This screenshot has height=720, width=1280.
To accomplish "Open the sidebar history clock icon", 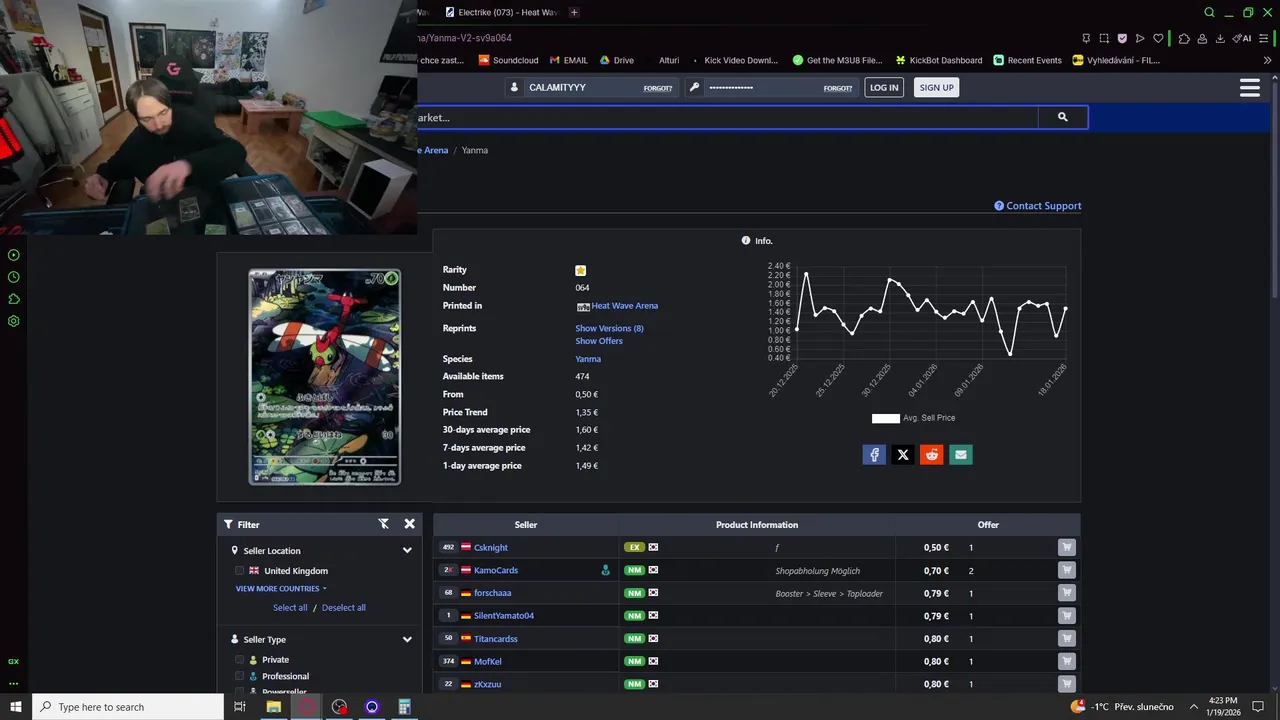I will 14,277.
